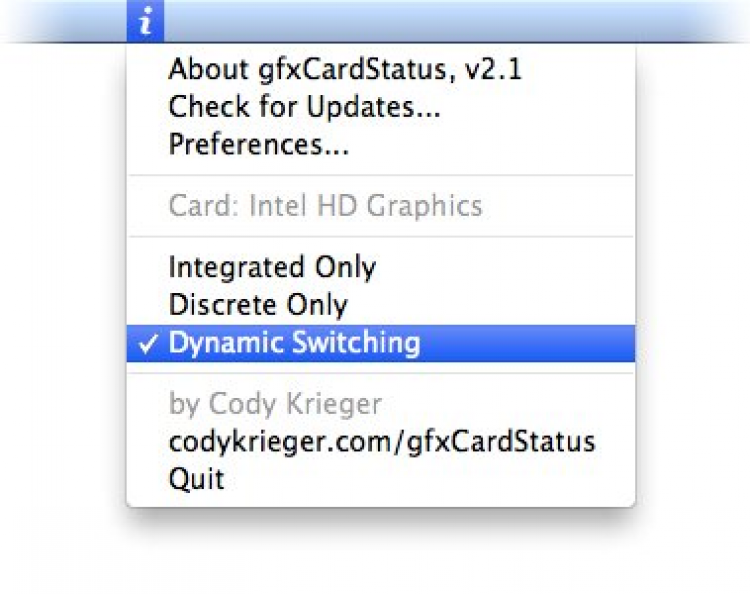Click the separator line above Integrated Only
750x594 pixels.
coord(380,237)
